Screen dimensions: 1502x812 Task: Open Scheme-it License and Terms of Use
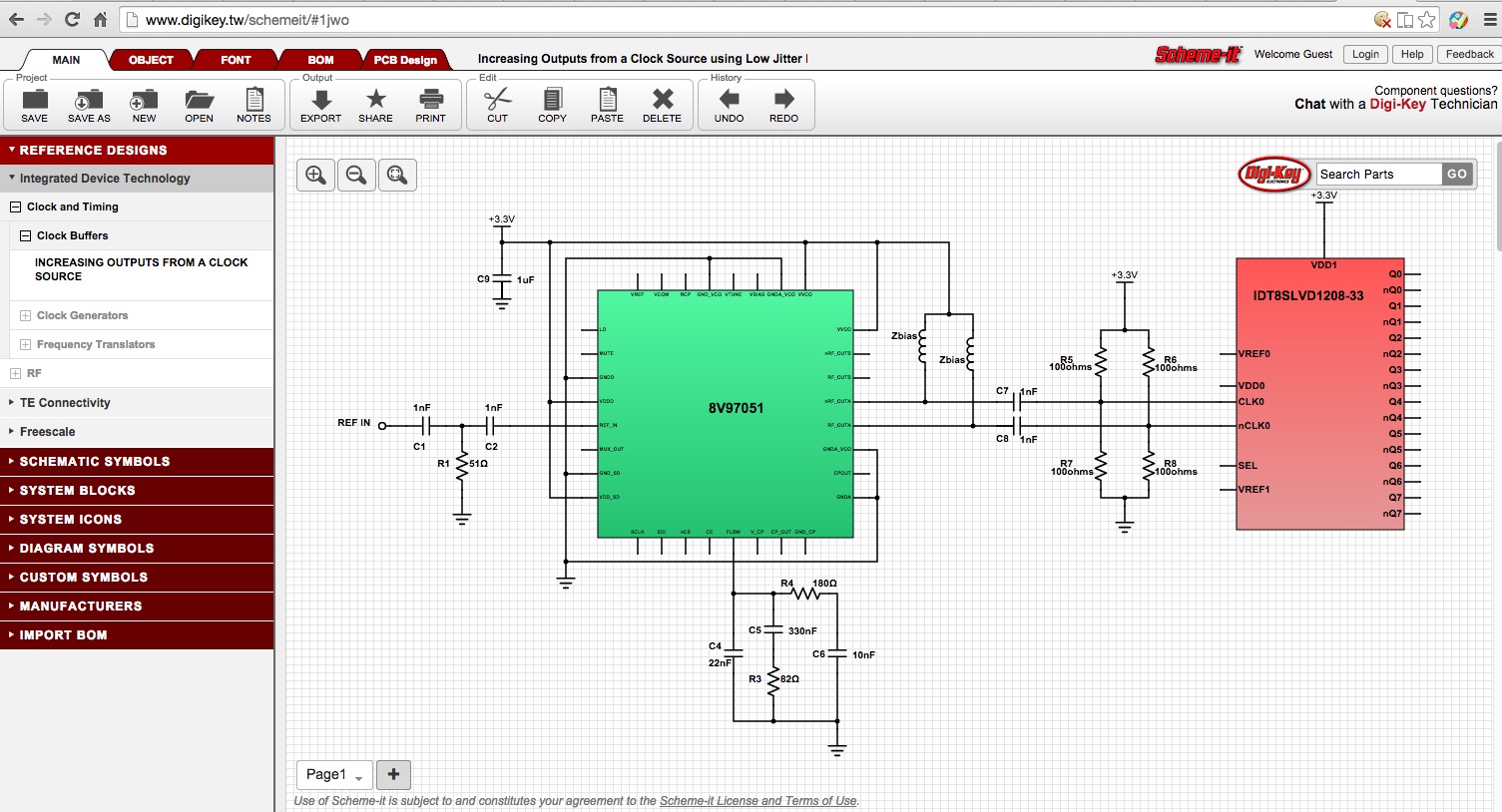pyautogui.click(x=758, y=801)
